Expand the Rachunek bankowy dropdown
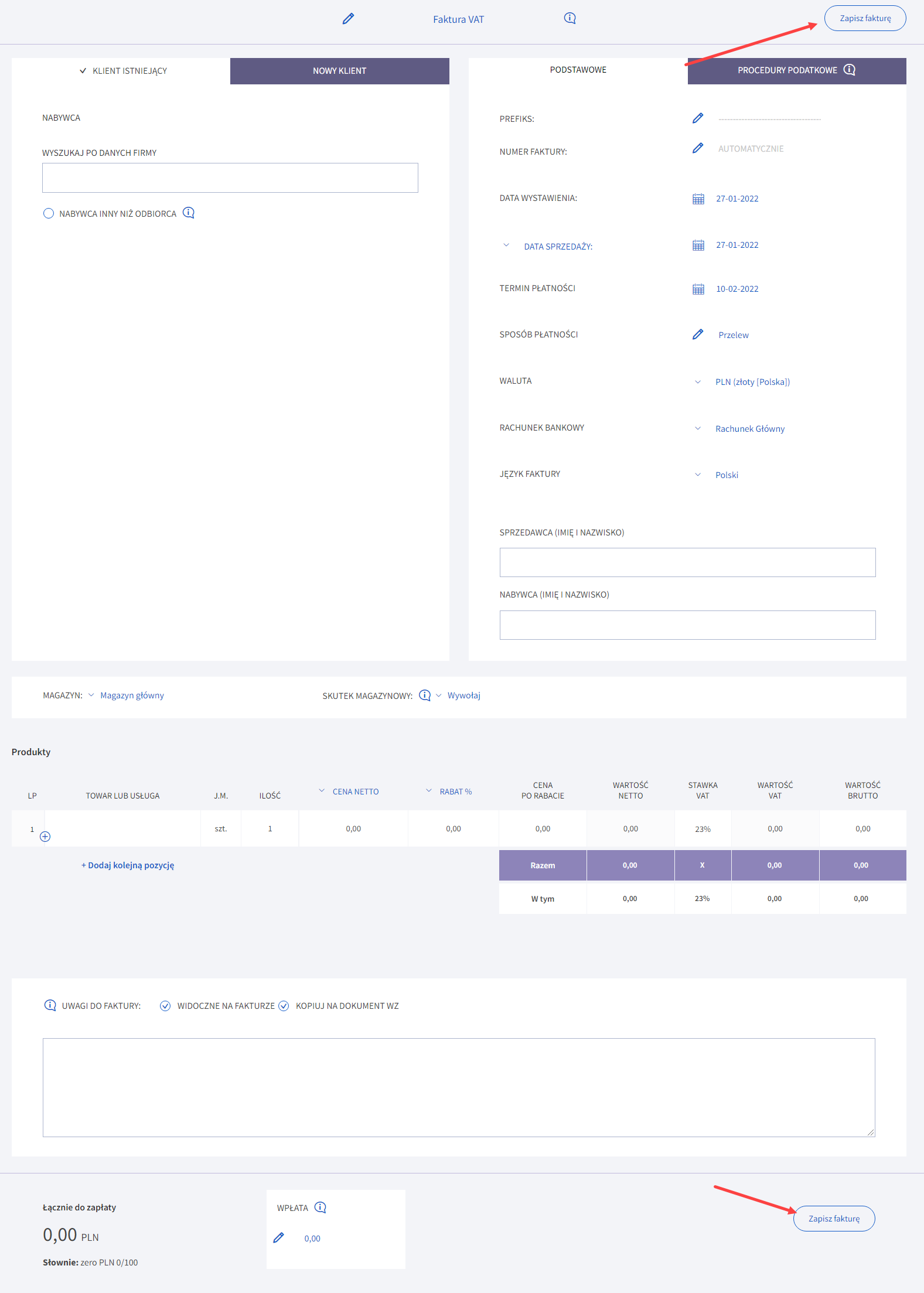Image resolution: width=924 pixels, height=1293 pixels. [749, 429]
